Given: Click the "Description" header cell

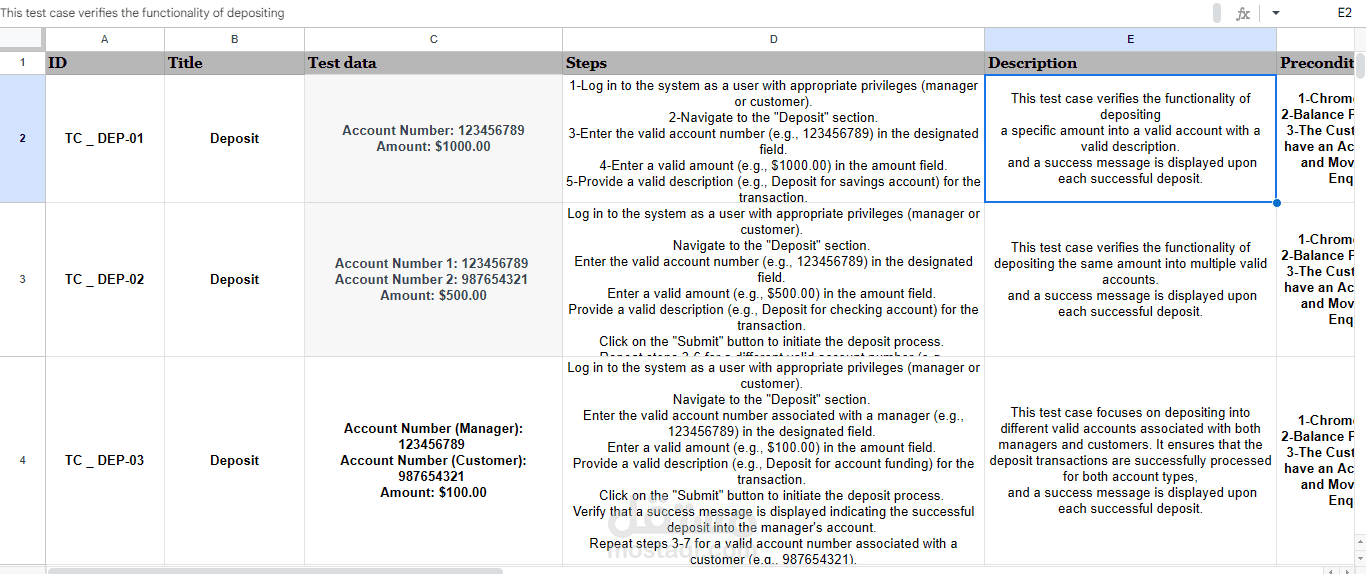Looking at the screenshot, I should click(x=1131, y=62).
